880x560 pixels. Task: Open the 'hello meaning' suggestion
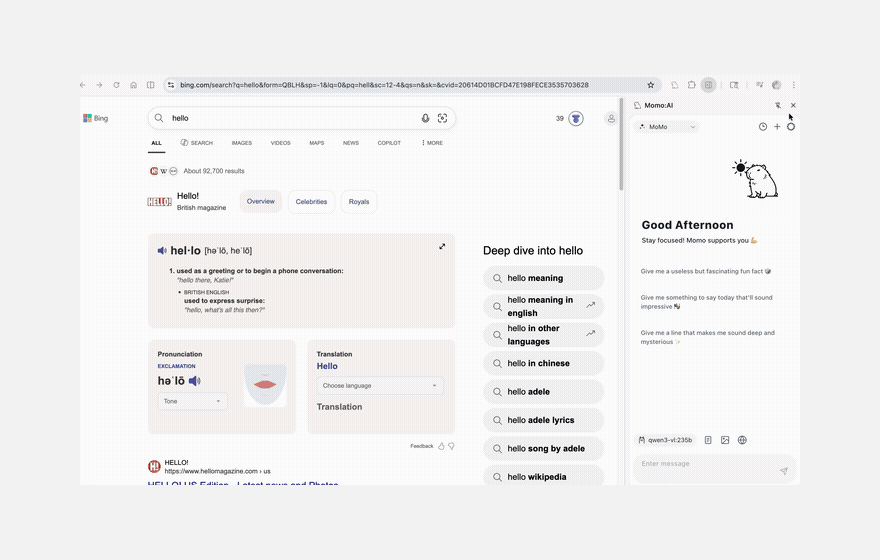point(543,278)
